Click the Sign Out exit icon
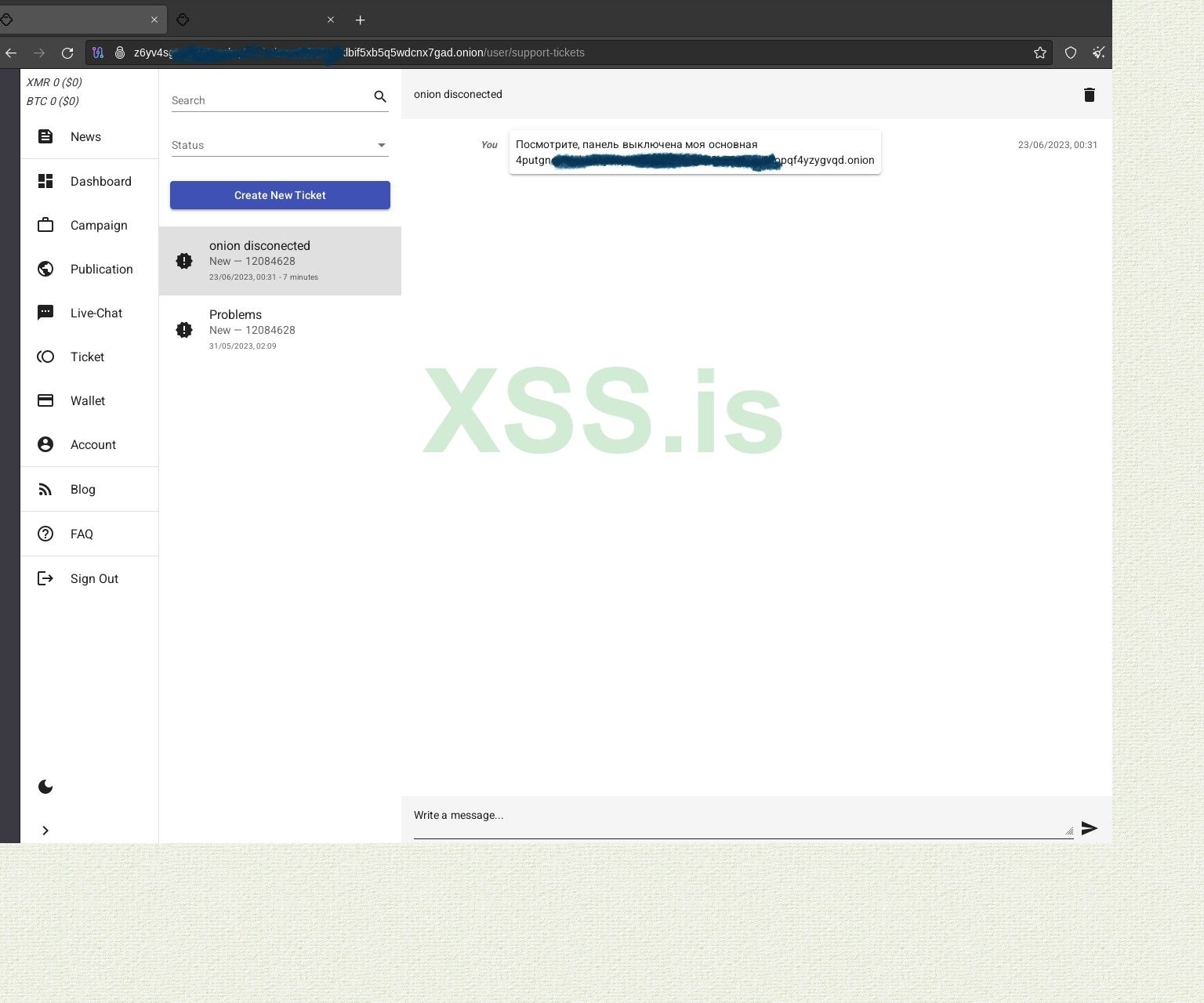Viewport: 1204px width, 1003px height. [45, 578]
